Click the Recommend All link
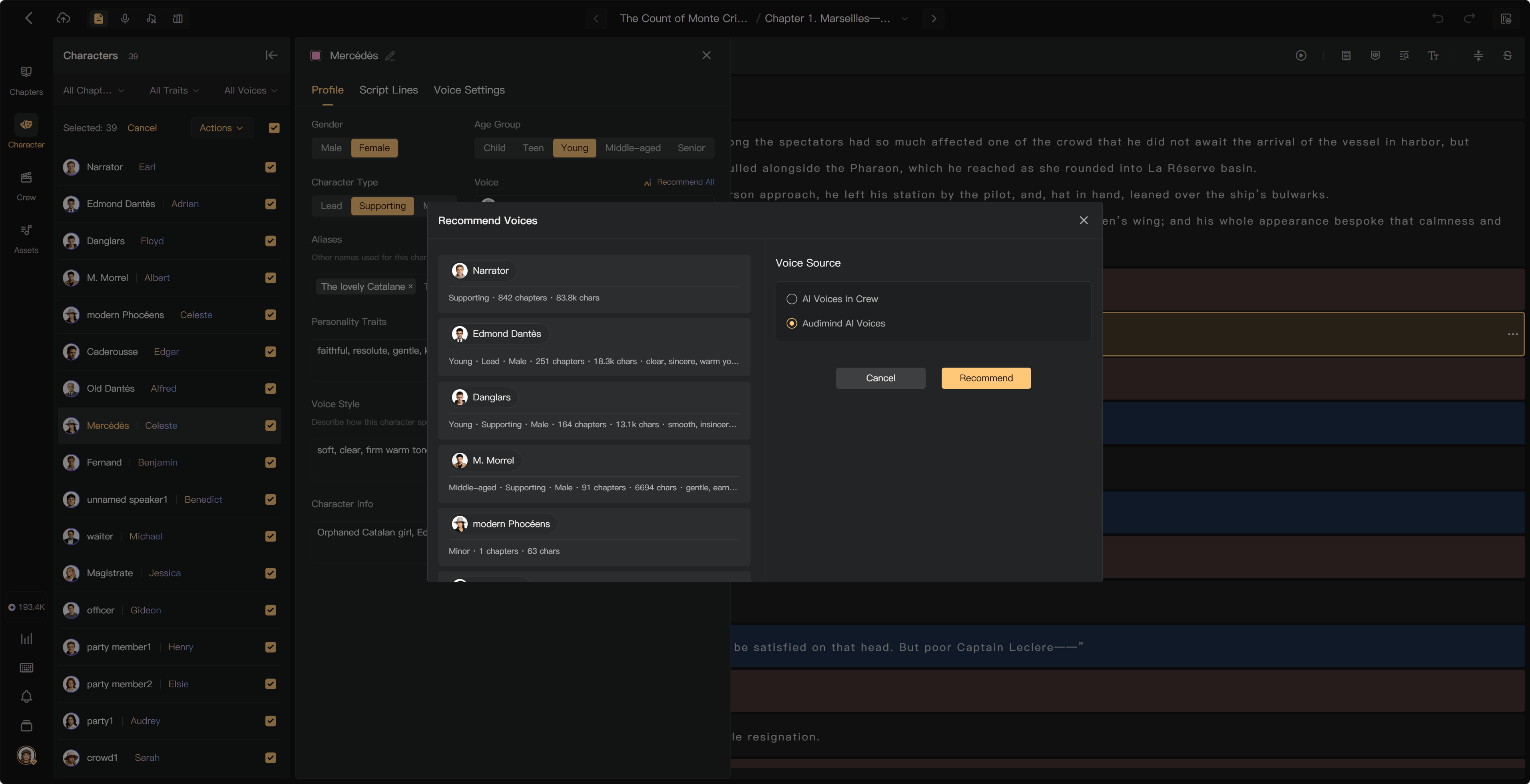1530x784 pixels. [x=679, y=182]
